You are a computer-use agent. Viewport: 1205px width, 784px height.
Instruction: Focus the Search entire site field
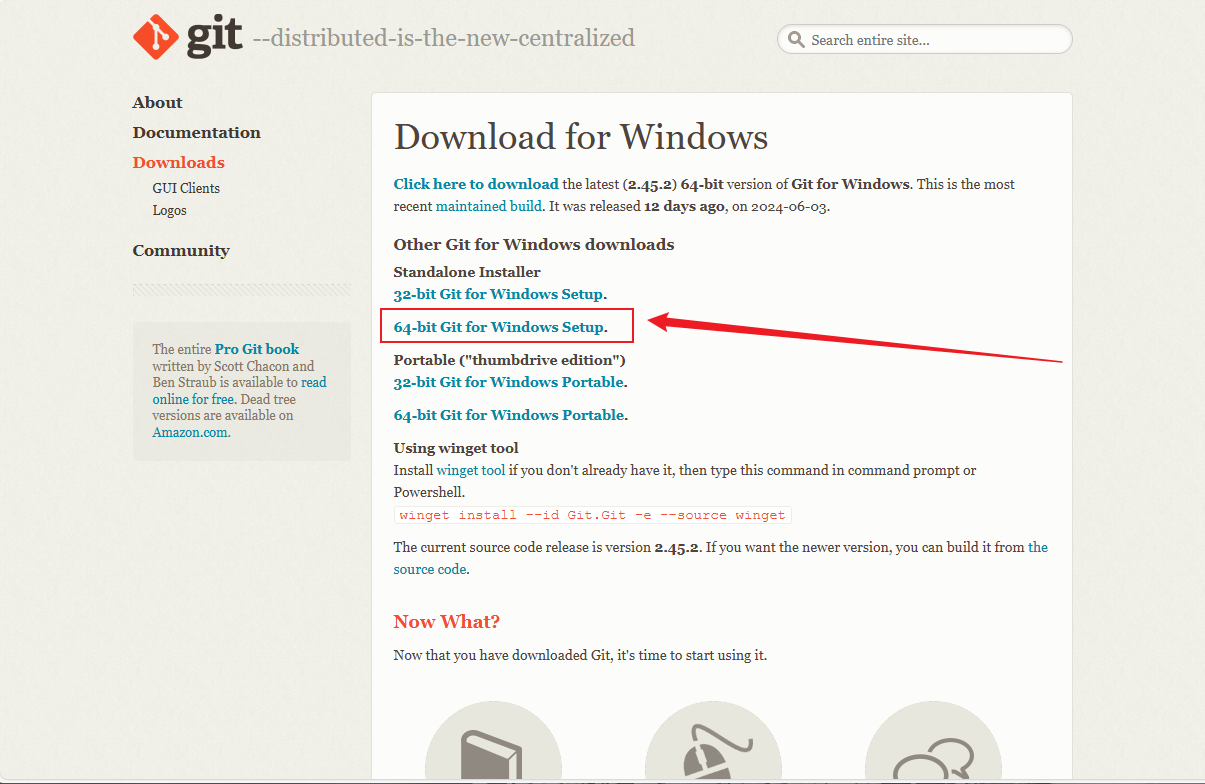point(925,40)
